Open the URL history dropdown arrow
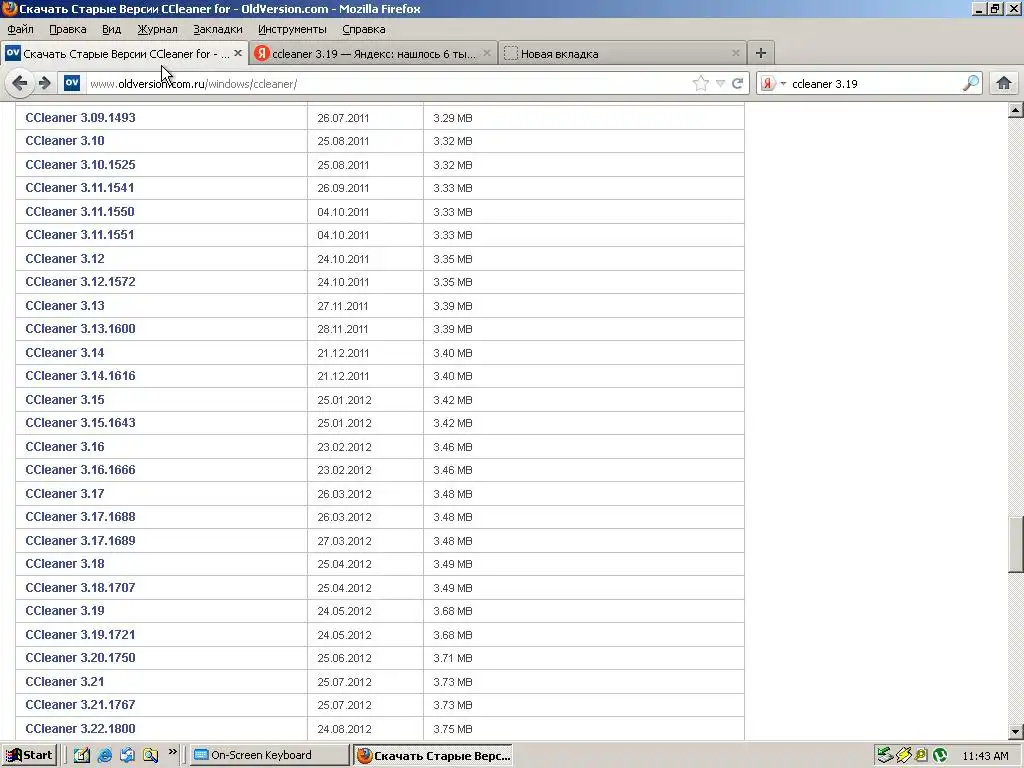 click(x=720, y=83)
